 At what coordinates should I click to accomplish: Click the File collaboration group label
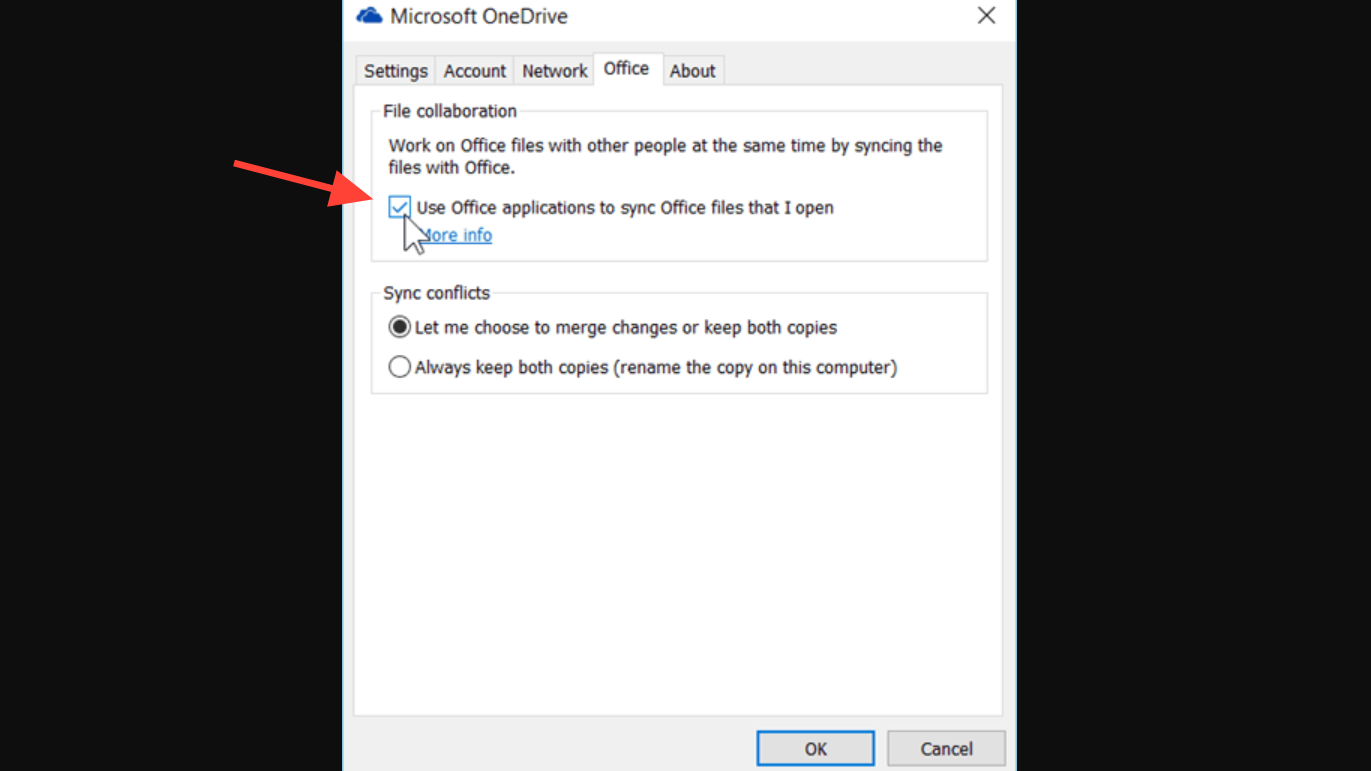coord(450,111)
